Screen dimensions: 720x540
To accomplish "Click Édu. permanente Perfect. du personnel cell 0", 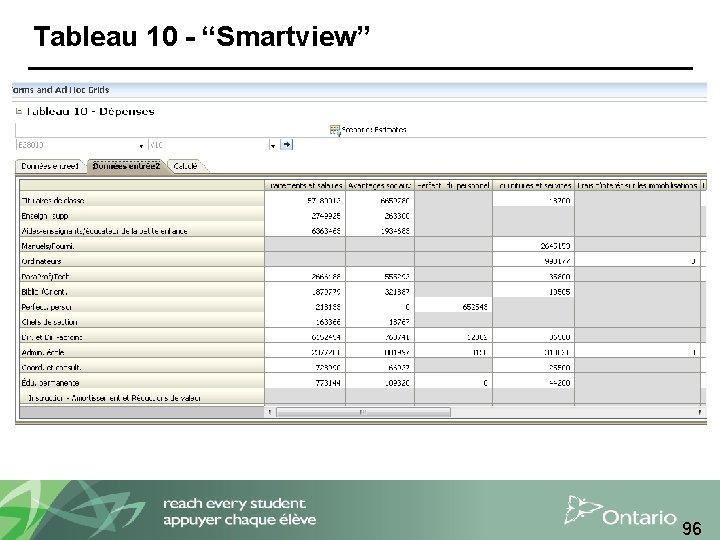I will 453,382.
